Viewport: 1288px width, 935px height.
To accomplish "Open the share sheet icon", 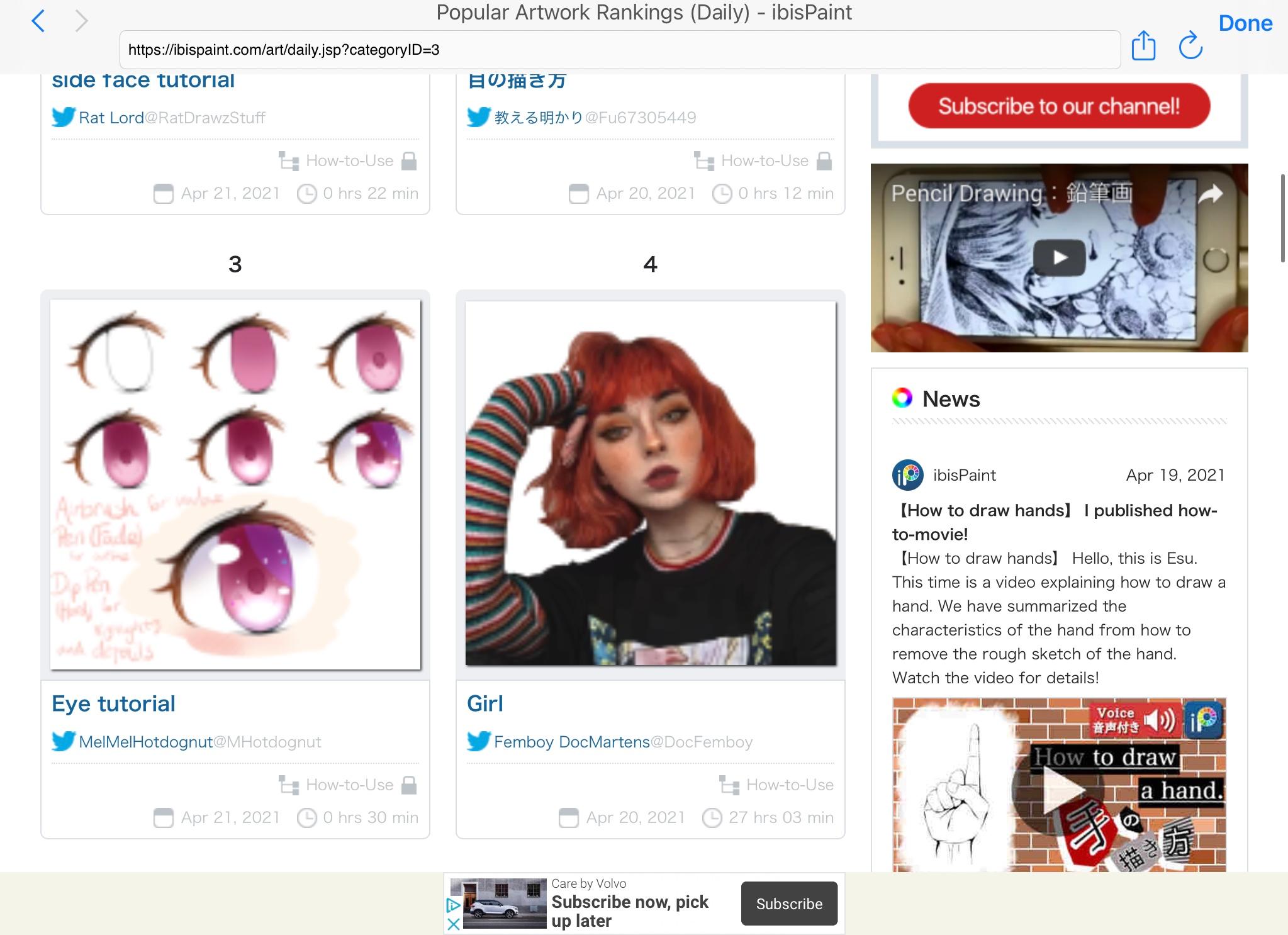I will pos(1143,46).
